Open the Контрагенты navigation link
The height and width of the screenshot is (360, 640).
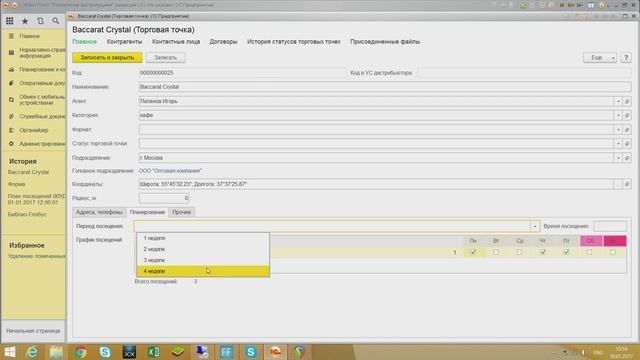[124, 42]
